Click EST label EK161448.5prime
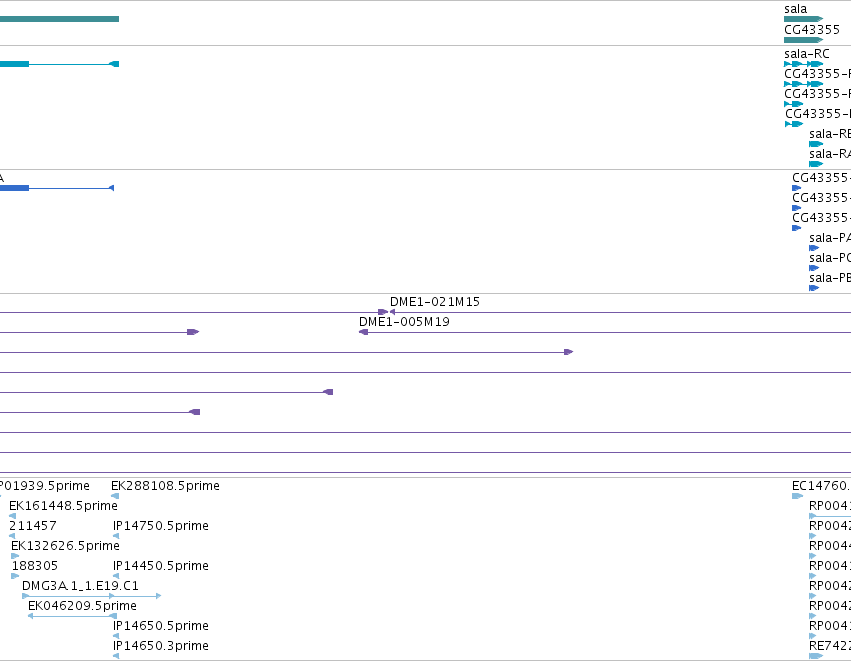 coord(63,506)
